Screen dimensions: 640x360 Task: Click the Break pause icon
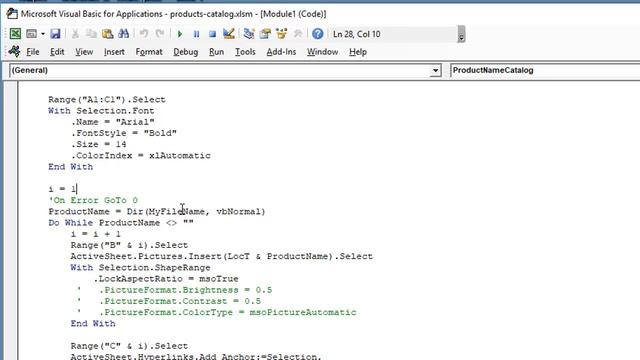[x=196, y=34]
